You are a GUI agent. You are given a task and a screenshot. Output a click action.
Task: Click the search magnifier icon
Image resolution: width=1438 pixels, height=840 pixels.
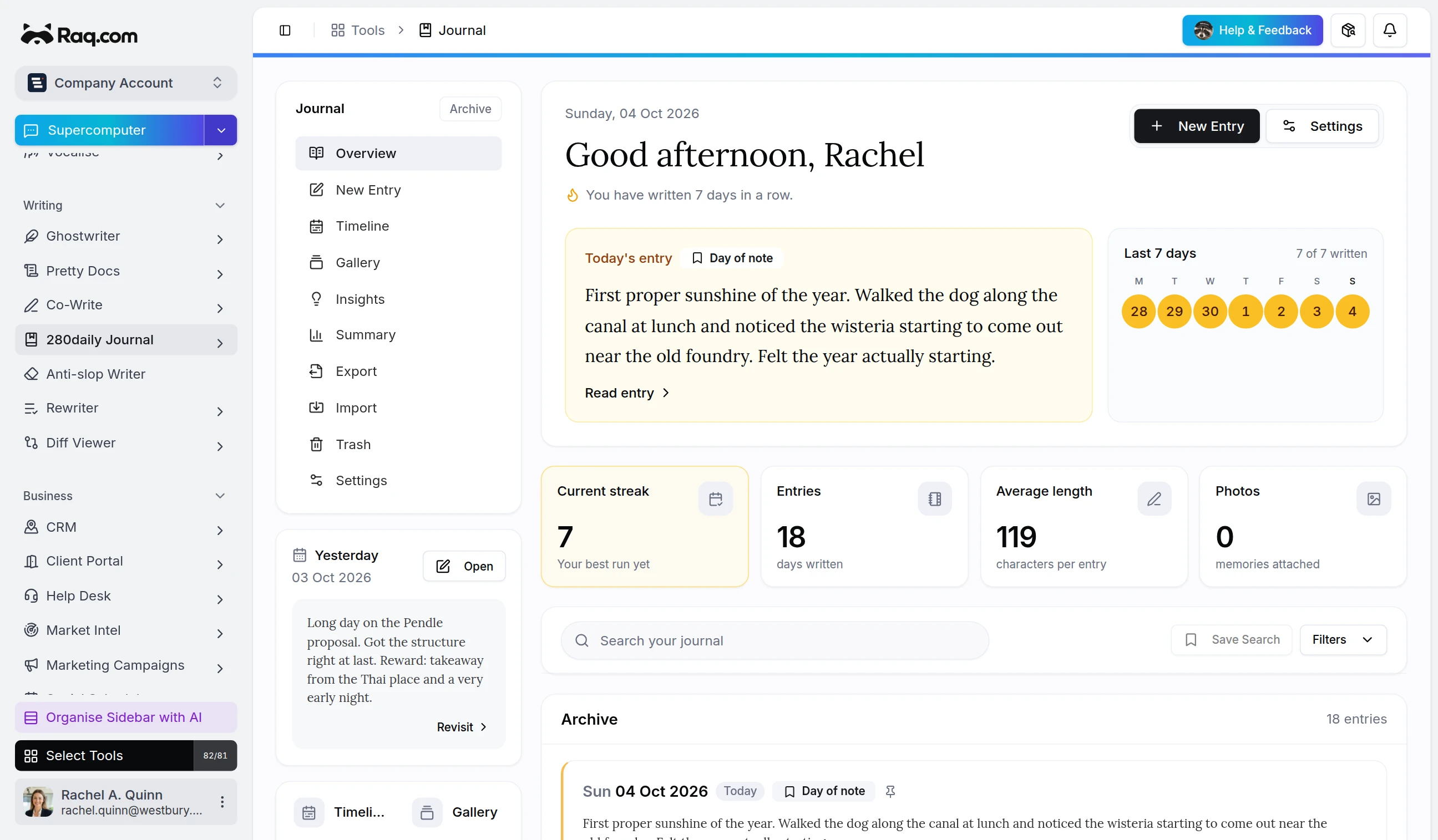click(581, 640)
